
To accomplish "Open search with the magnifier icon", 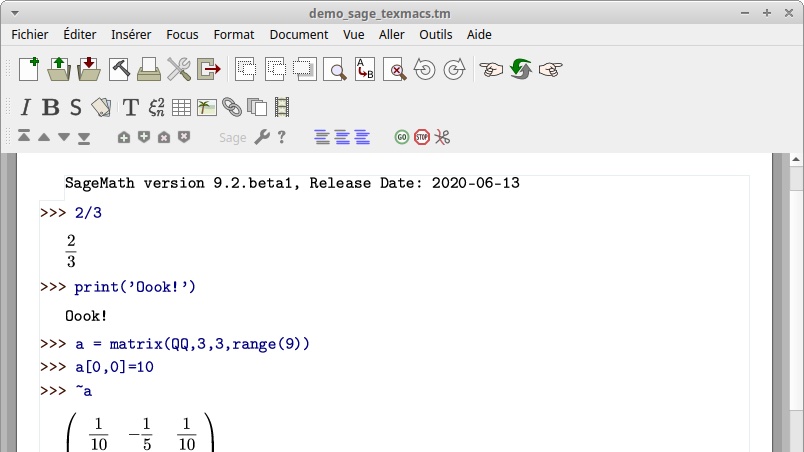I will [335, 69].
